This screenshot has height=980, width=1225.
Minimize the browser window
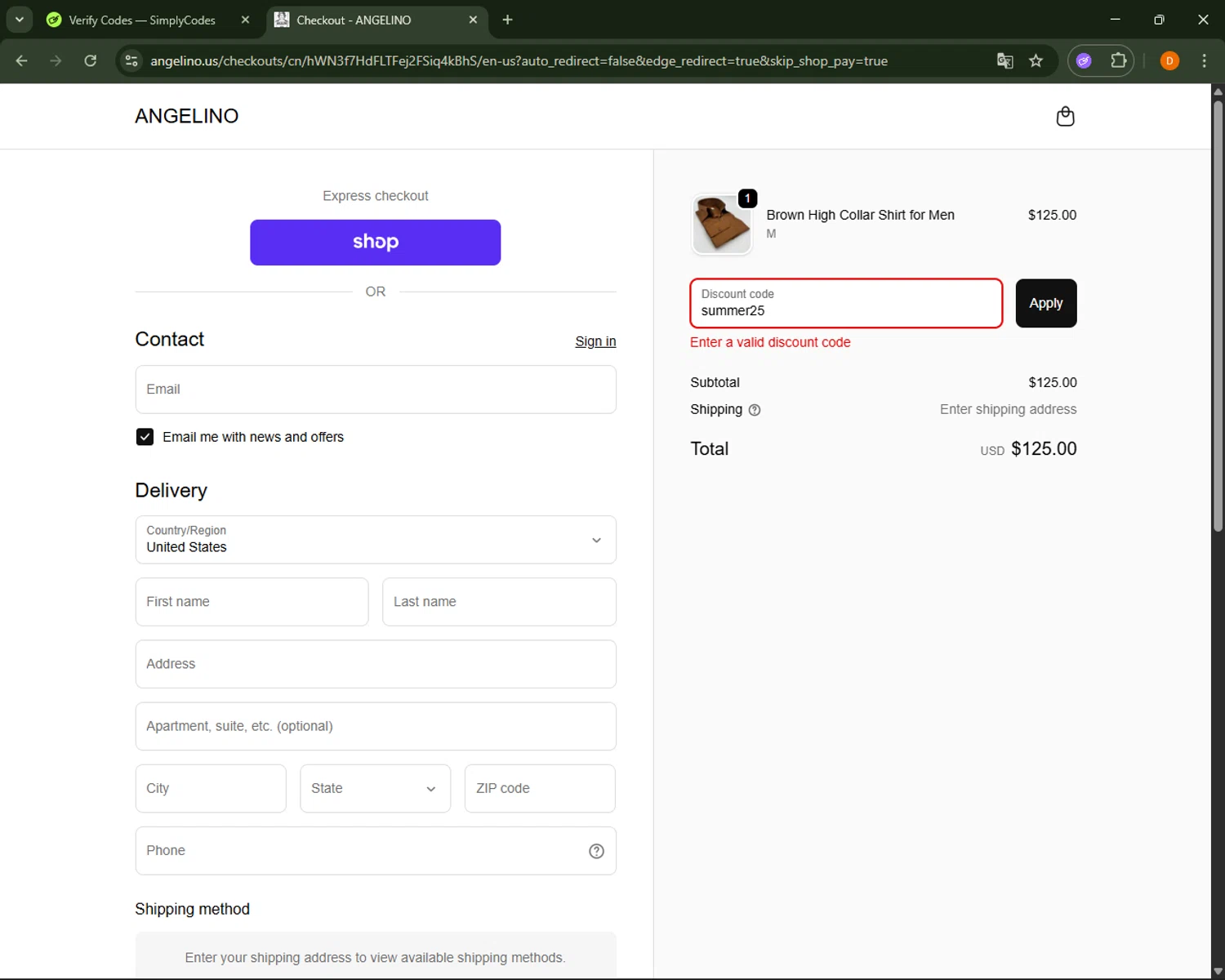coord(1115,20)
